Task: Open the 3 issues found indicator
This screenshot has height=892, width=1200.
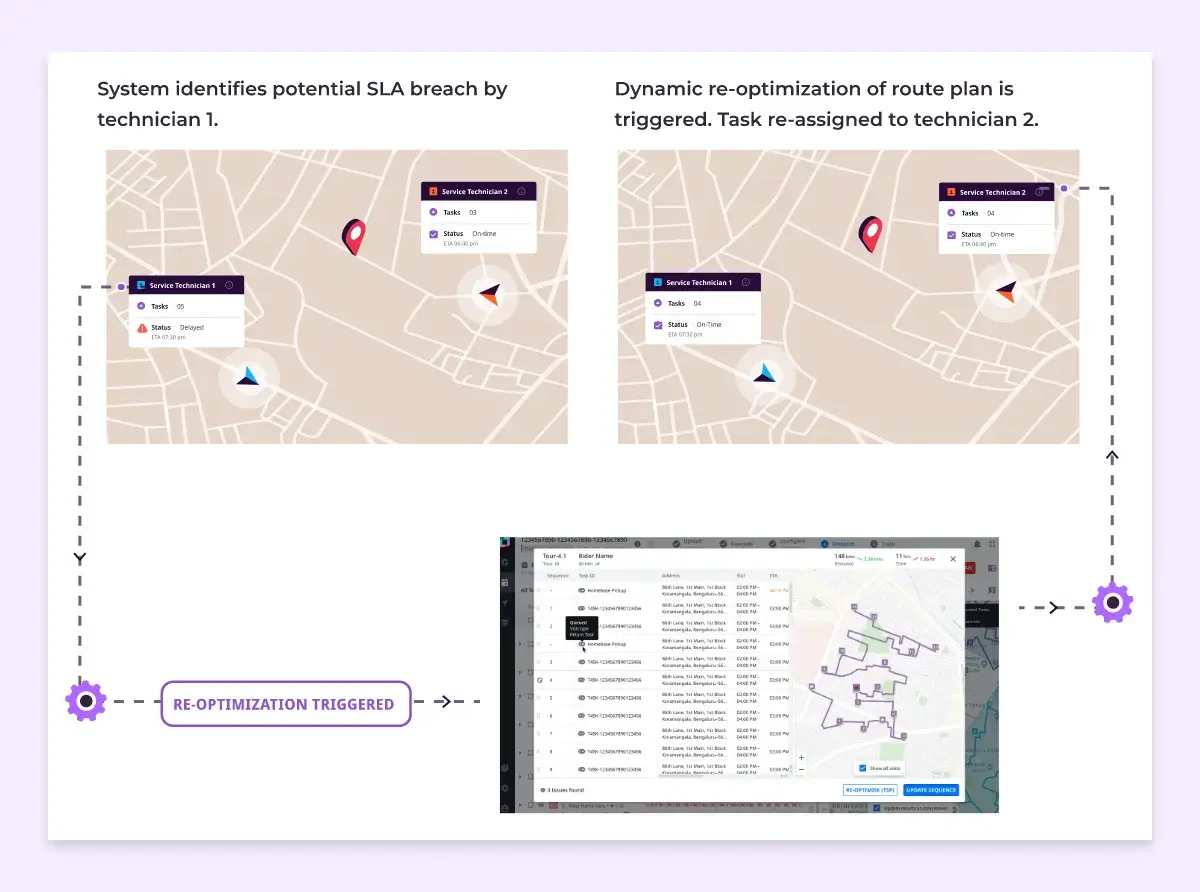Action: click(x=562, y=790)
